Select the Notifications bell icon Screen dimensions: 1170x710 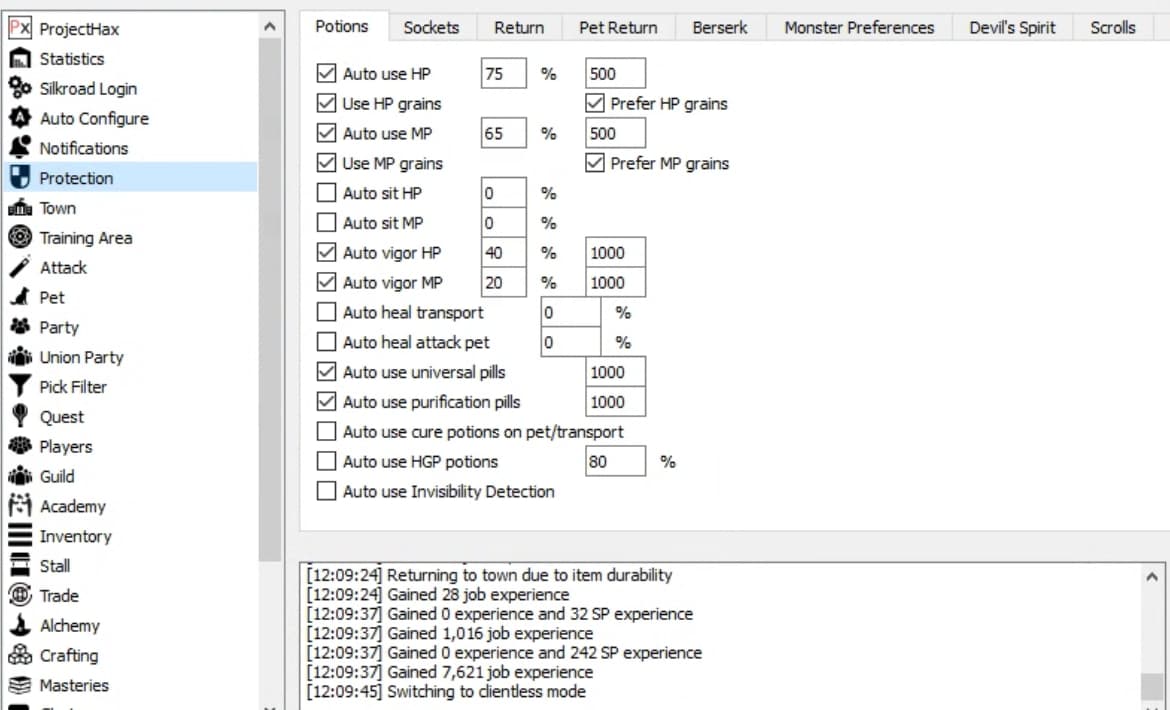tap(20, 148)
